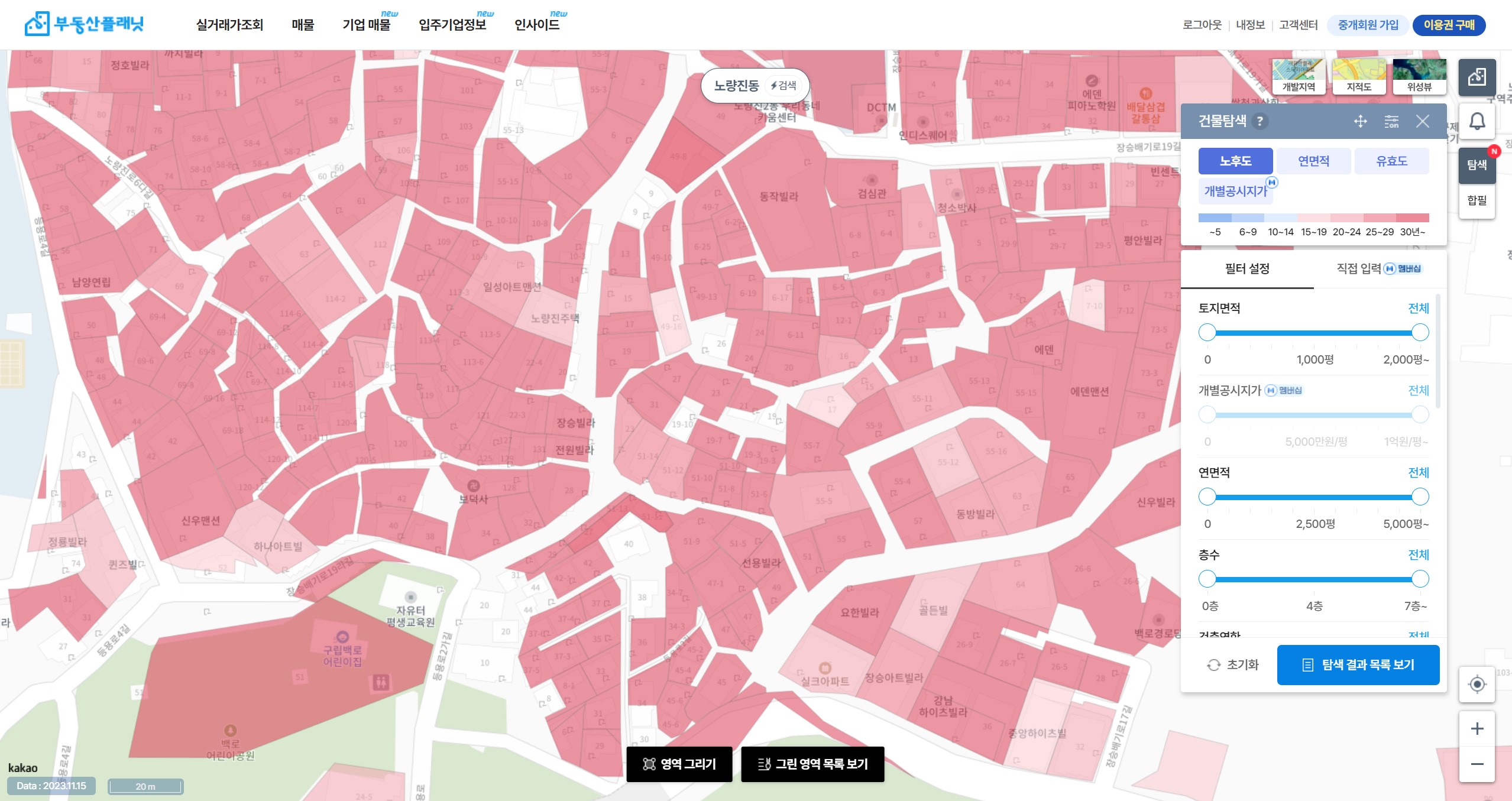Click the 영역 그리기 button

[679, 764]
